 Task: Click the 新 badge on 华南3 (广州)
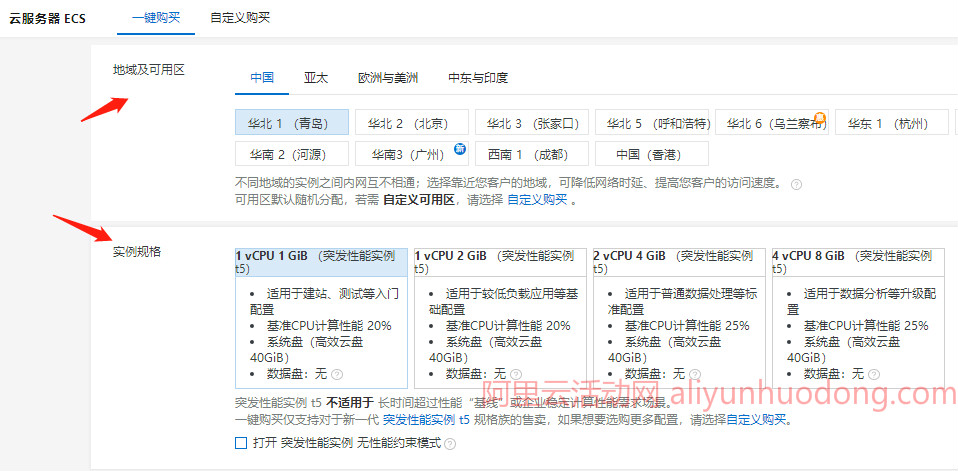click(x=460, y=148)
